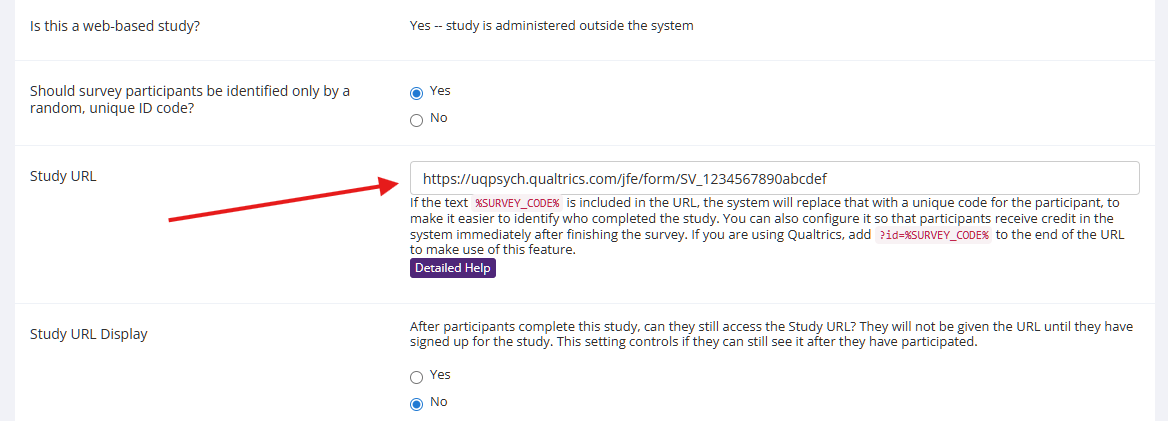1168x421 pixels.
Task: Select Yes for random unique ID code
Action: [417, 92]
